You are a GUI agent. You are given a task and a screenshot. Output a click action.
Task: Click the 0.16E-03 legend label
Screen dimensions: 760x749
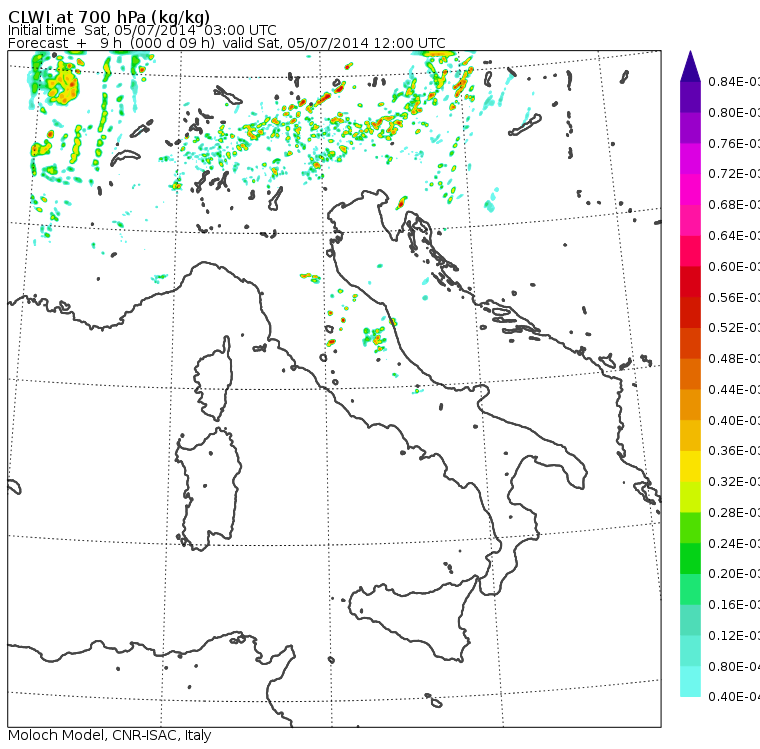734,605
